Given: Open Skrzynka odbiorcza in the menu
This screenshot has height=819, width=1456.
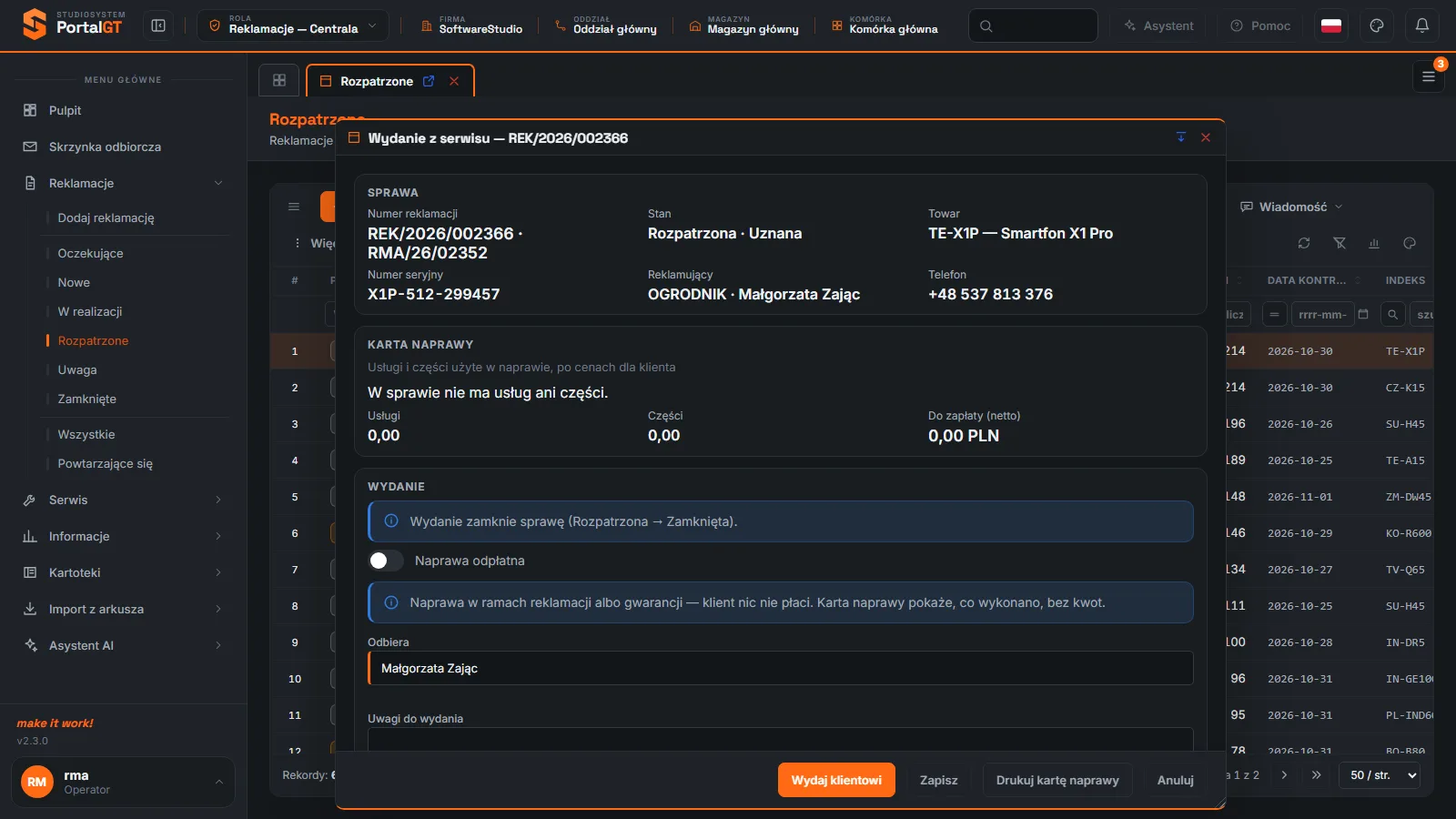Looking at the screenshot, I should 123,147.
